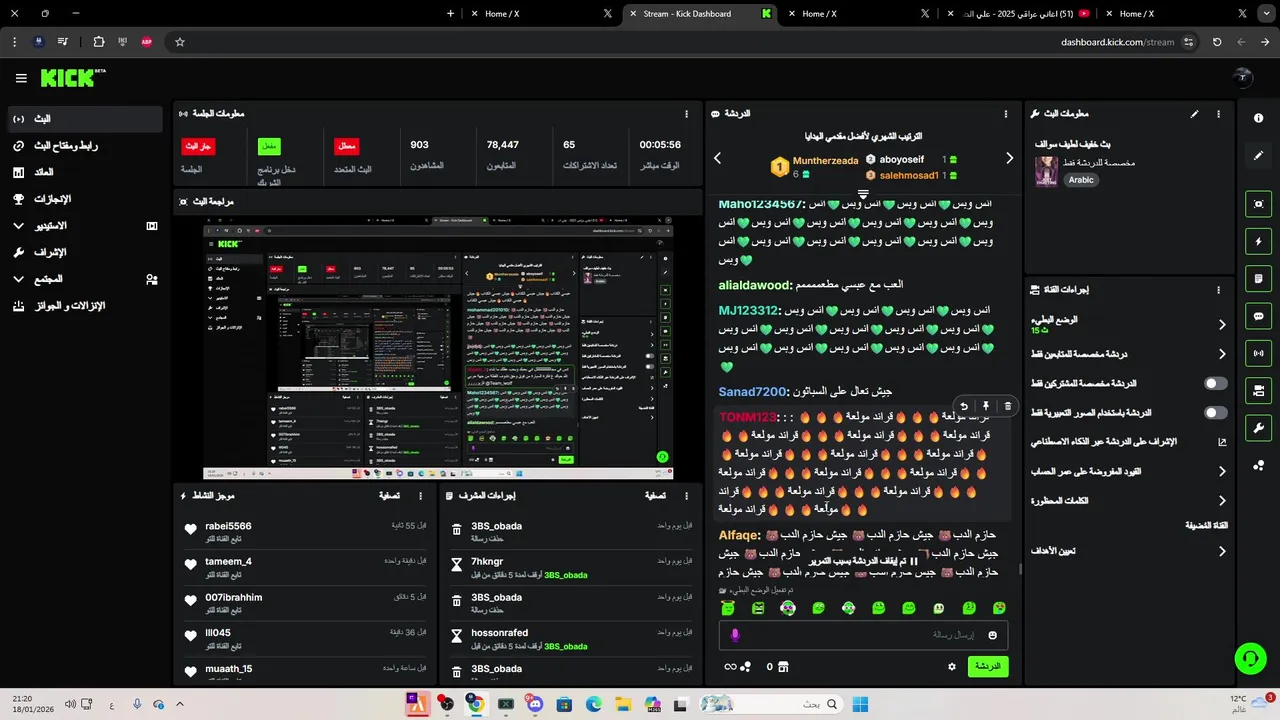Expand the banned words setting
The image size is (1280, 720).
tap(1222, 500)
